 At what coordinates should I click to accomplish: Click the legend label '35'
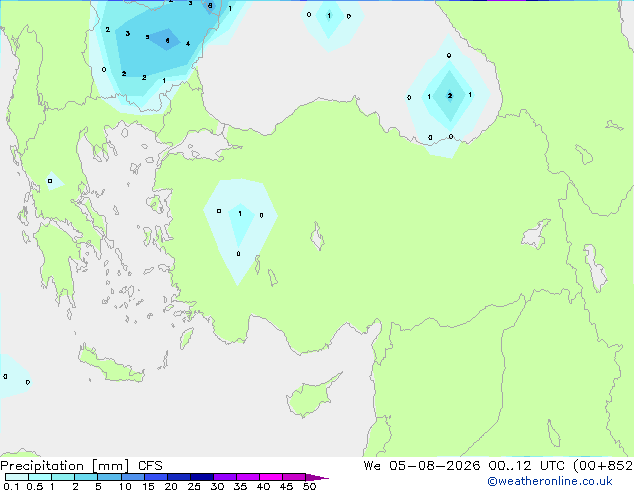click(240, 486)
